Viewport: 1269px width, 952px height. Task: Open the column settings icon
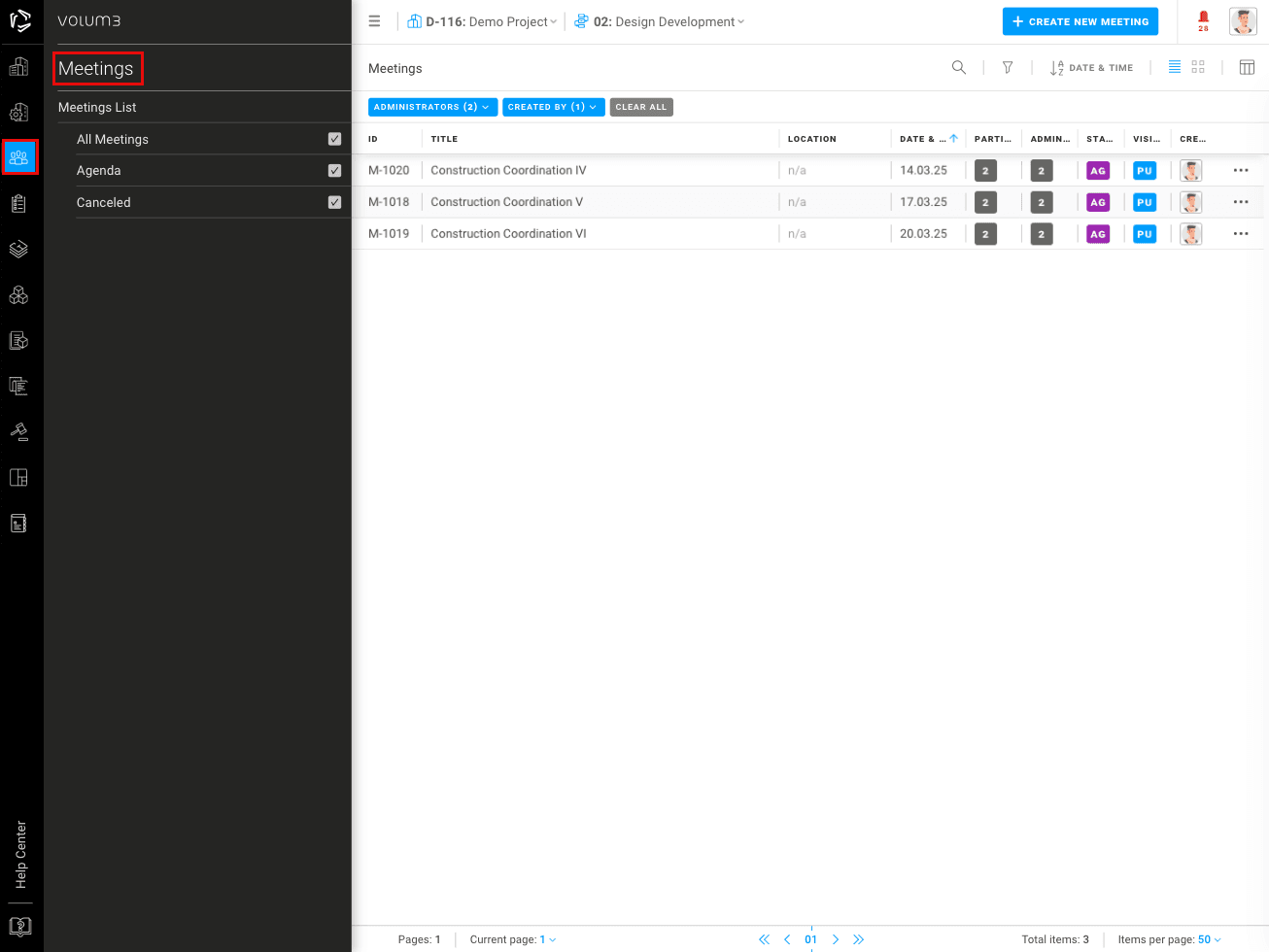(x=1247, y=67)
